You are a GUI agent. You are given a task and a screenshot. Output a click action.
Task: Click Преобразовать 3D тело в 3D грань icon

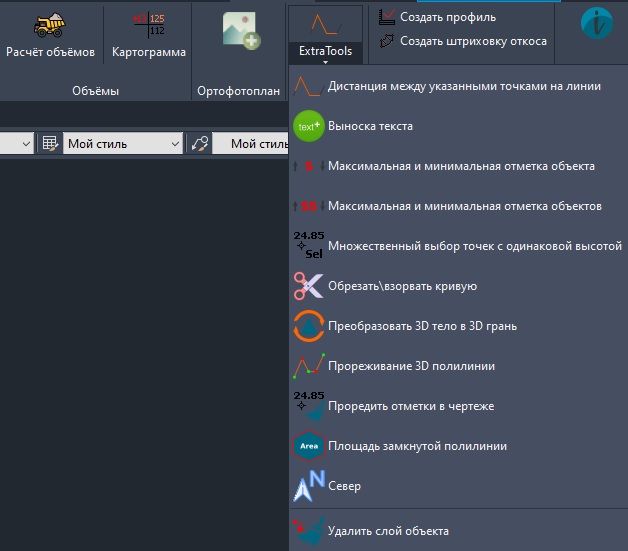[309, 326]
